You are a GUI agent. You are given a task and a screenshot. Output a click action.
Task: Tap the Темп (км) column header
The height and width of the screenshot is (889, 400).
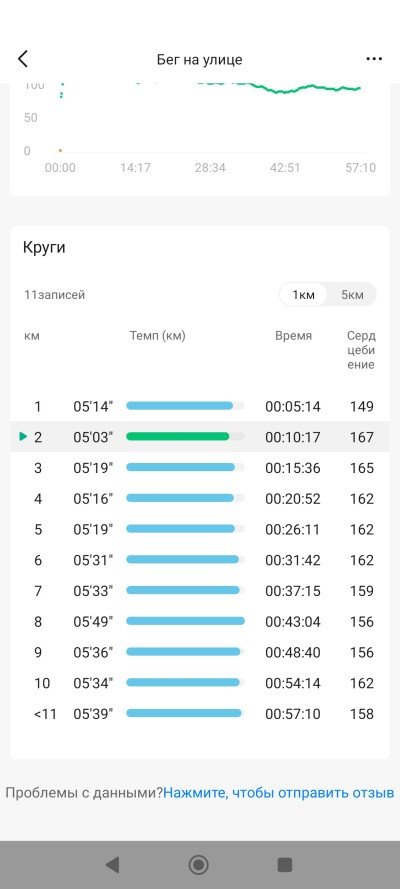point(158,336)
